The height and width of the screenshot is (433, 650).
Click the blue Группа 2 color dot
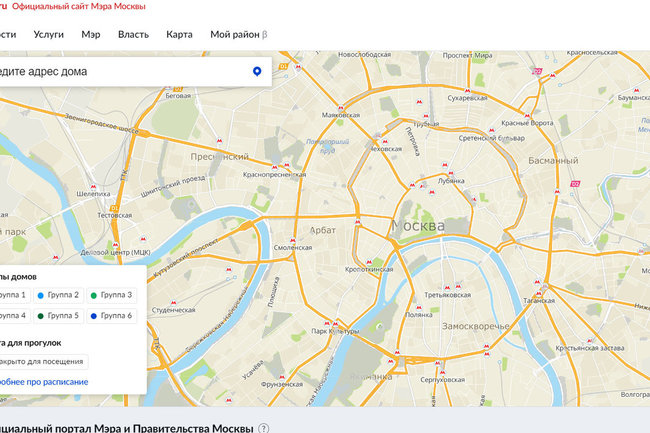click(40, 295)
